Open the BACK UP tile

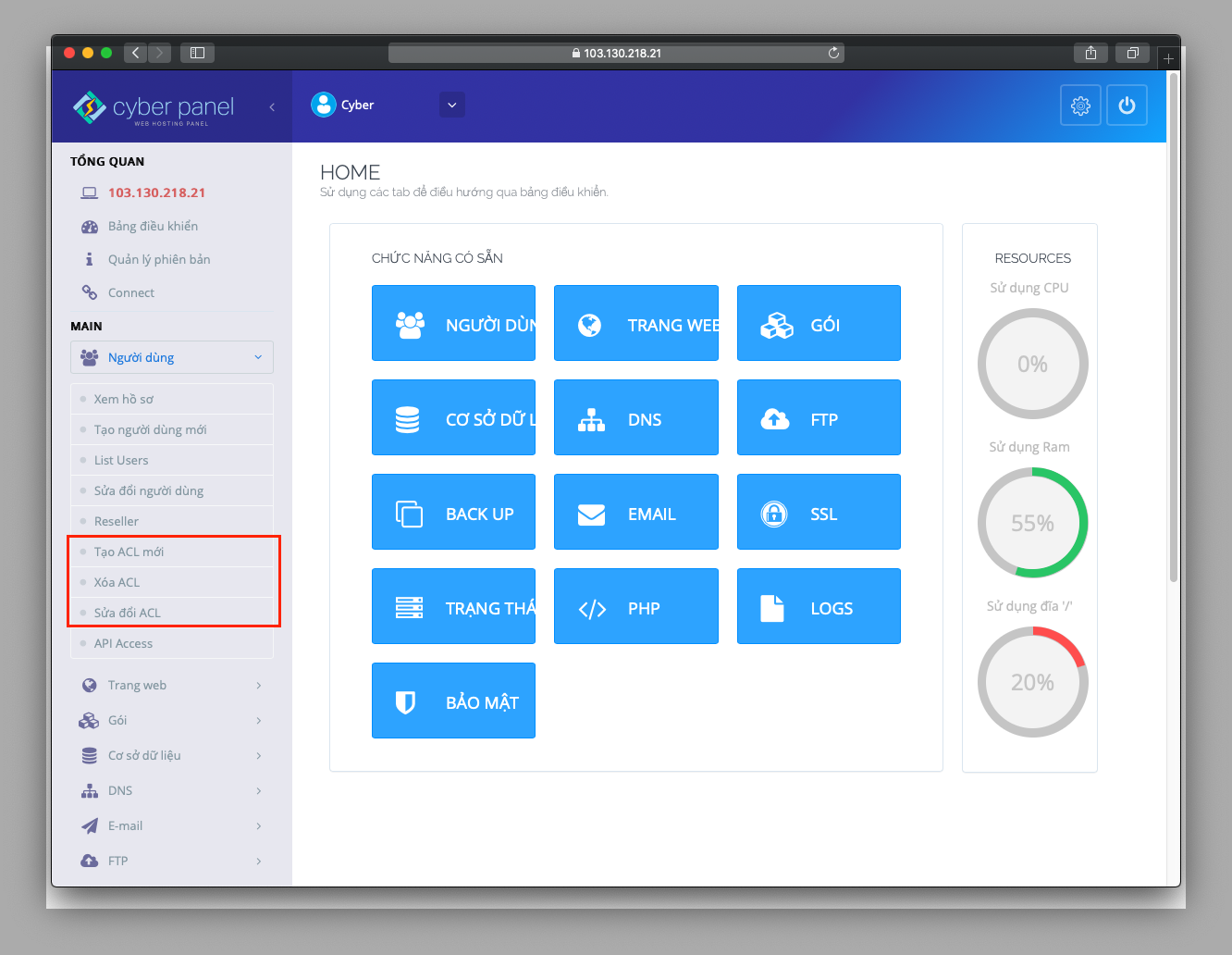pyautogui.click(x=453, y=512)
